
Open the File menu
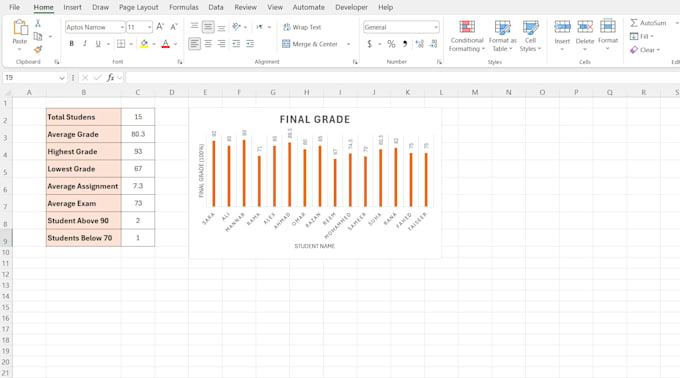tap(14, 7)
